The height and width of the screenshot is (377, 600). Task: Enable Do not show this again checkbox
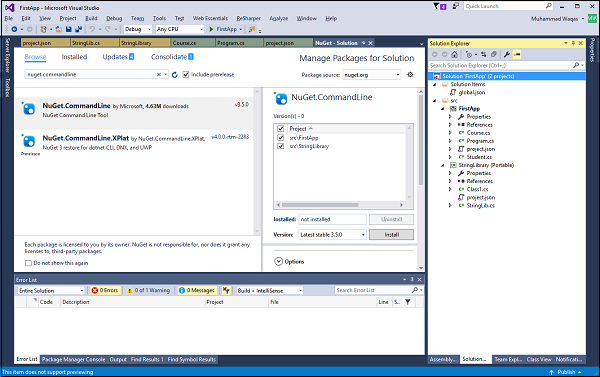pyautogui.click(x=28, y=263)
